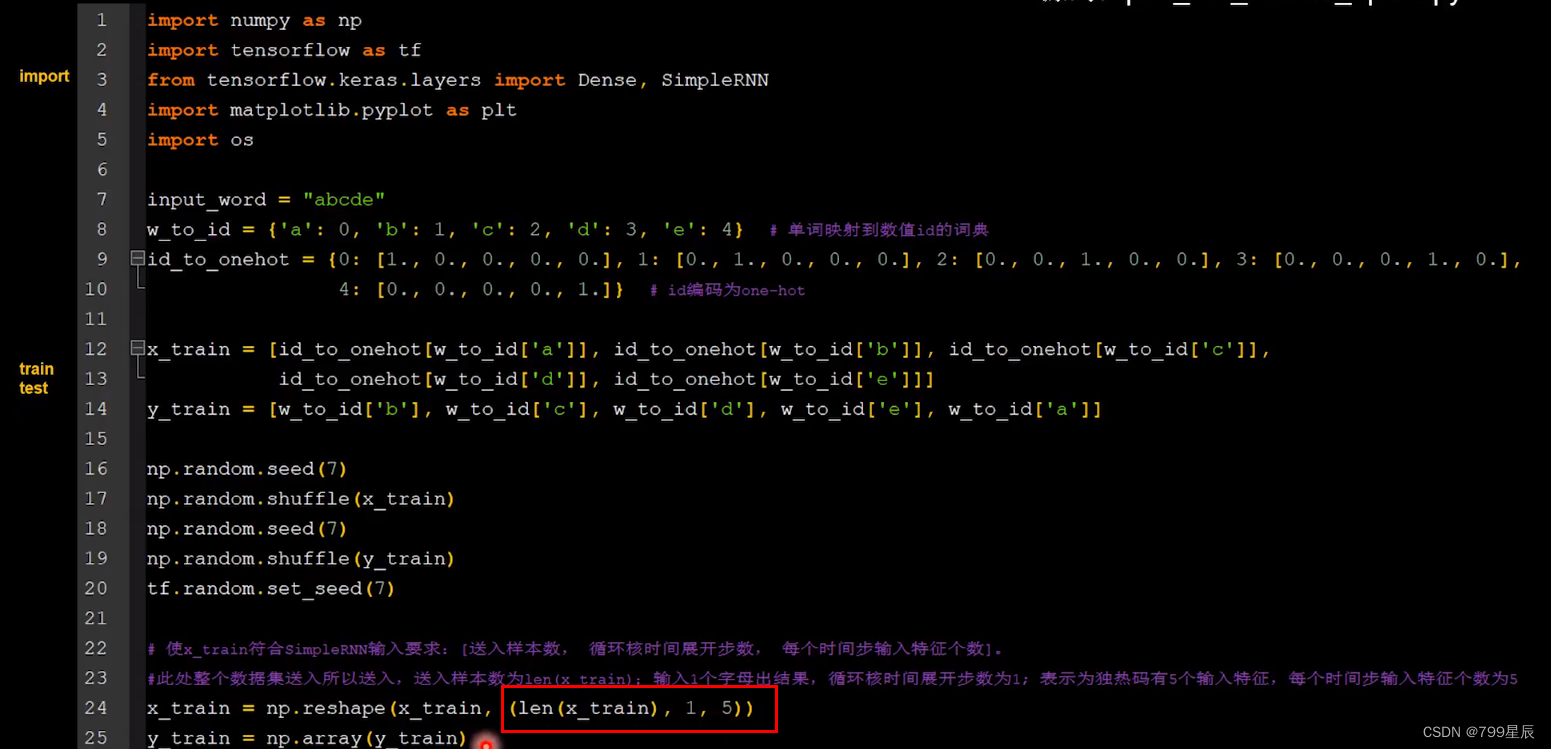The width and height of the screenshot is (1551, 749).
Task: Click the 'id编码为one-hot' comment
Action: tap(727, 290)
